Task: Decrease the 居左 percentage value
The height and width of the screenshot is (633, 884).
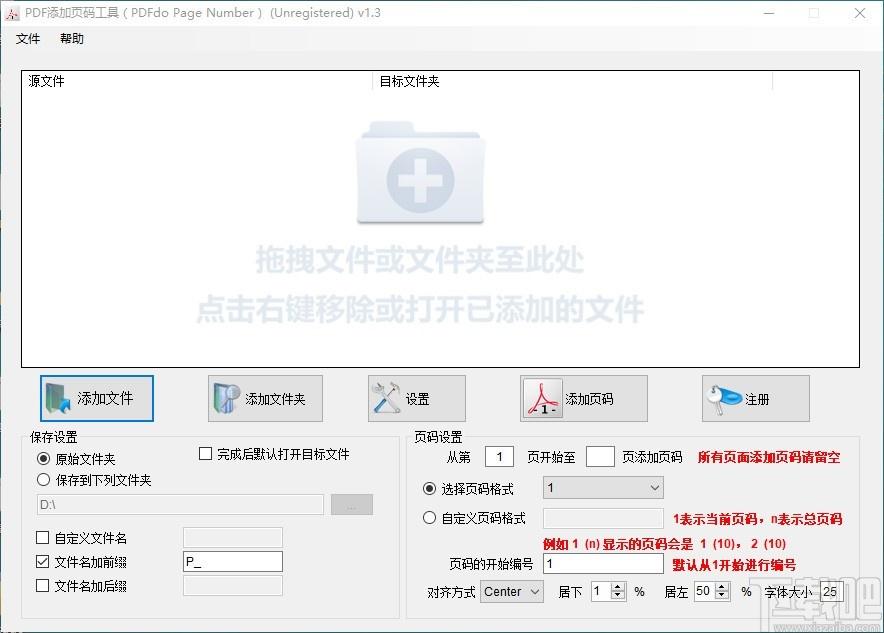Action: (722, 596)
